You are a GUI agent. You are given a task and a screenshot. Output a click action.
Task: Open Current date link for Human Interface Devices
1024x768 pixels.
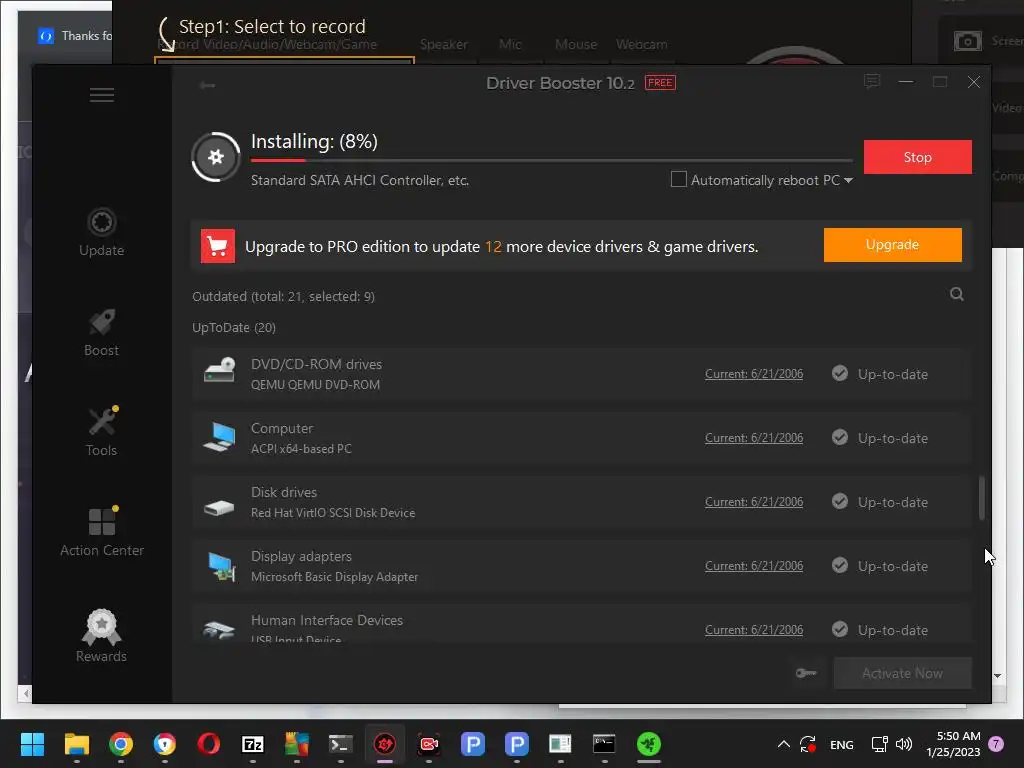click(754, 630)
